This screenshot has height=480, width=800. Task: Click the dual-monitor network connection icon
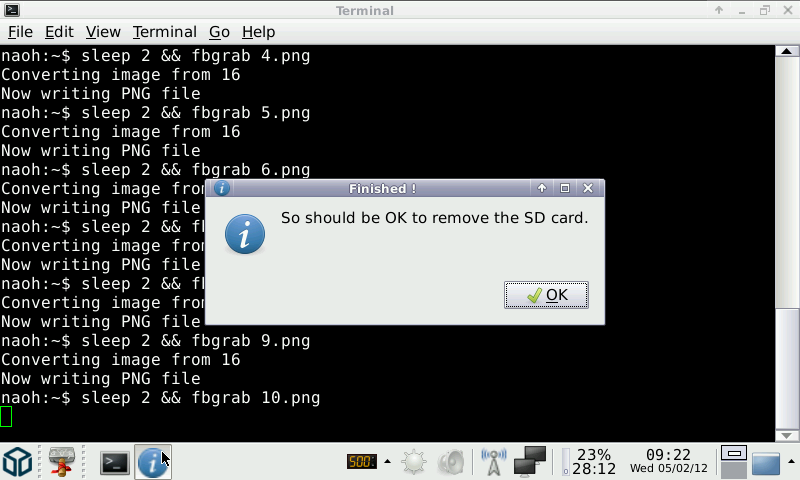(x=529, y=462)
